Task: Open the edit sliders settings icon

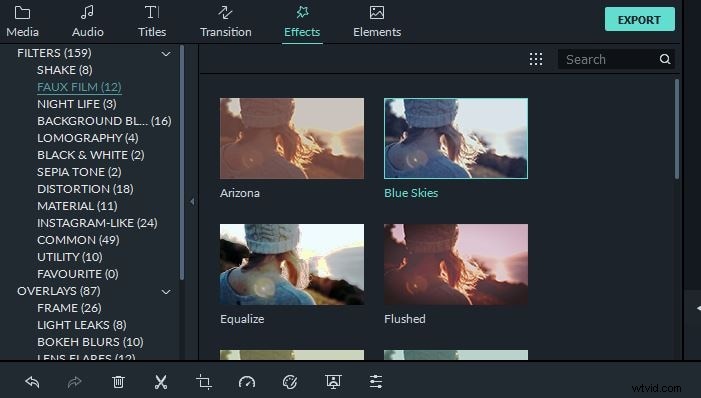Action: [376, 382]
